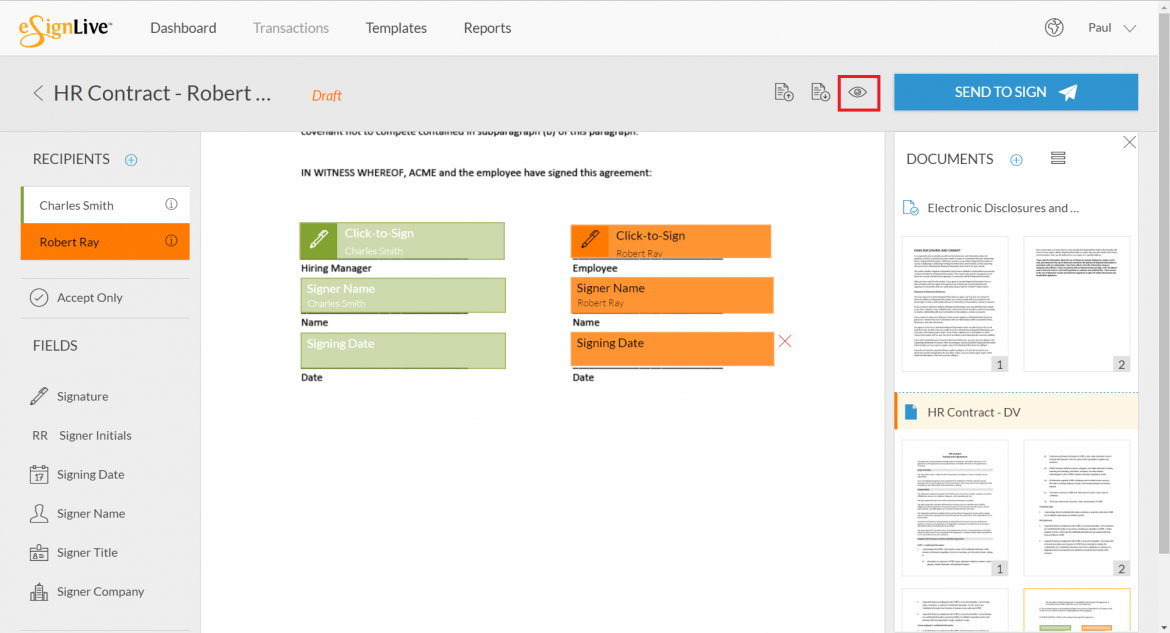Screen dimensions: 1170x633
Task: View Charles Smith's recipient info
Action: point(169,204)
